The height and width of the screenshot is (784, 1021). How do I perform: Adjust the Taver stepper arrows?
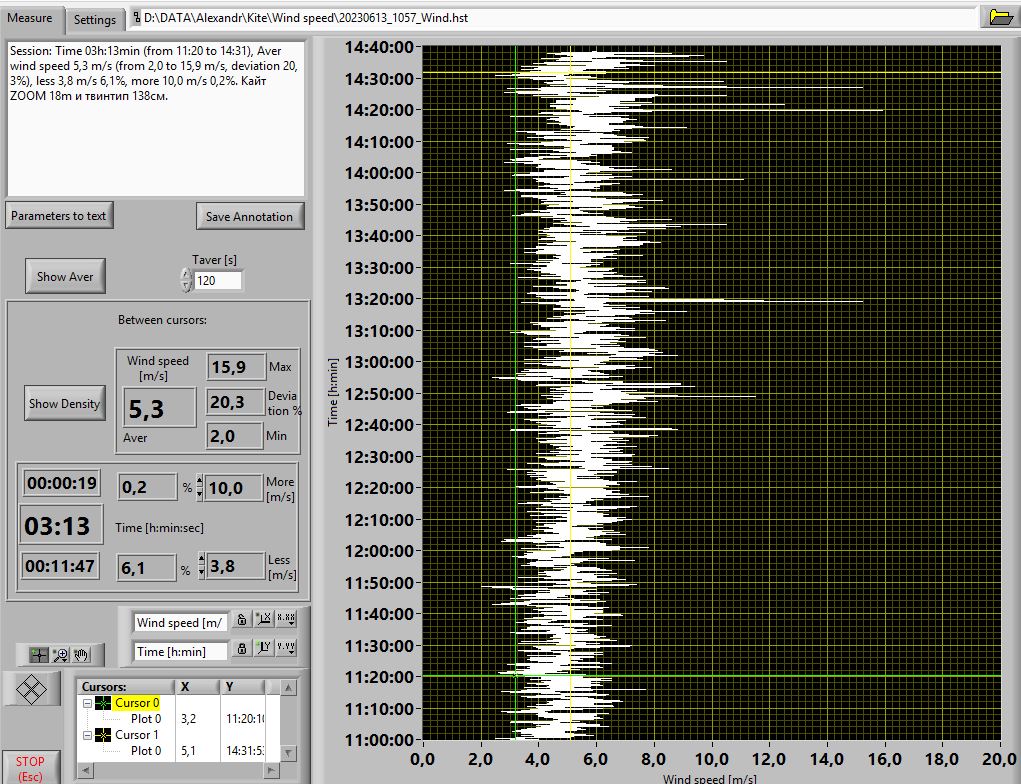(186, 281)
